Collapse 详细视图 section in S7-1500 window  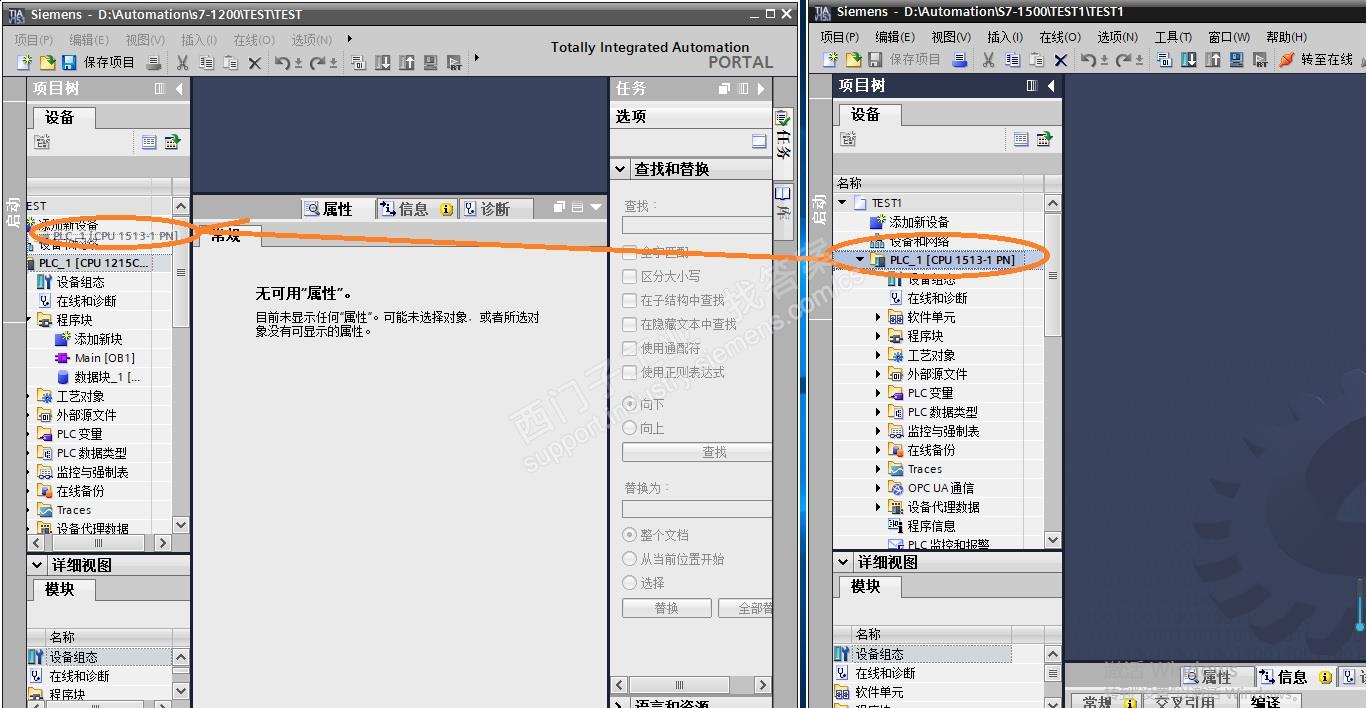coord(844,562)
